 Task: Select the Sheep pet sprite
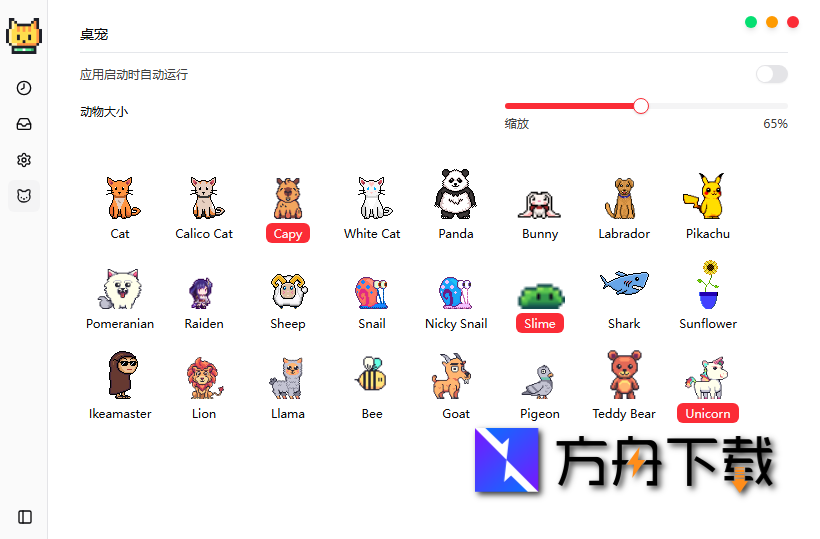(x=289, y=291)
